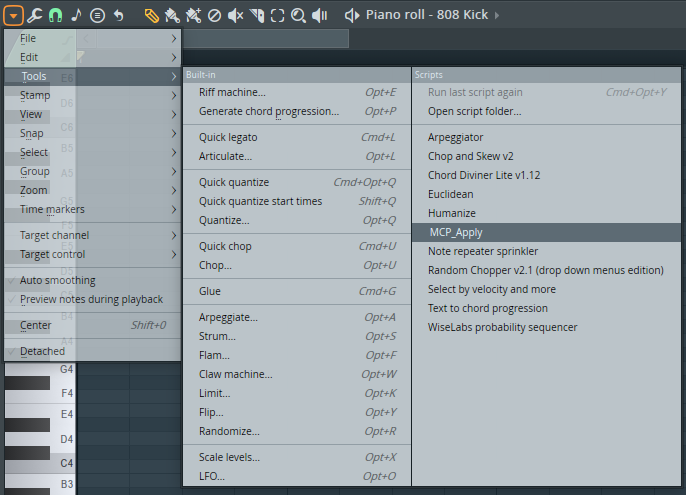
Task: Run the Euclidean script
Action: pyautogui.click(x=546, y=194)
